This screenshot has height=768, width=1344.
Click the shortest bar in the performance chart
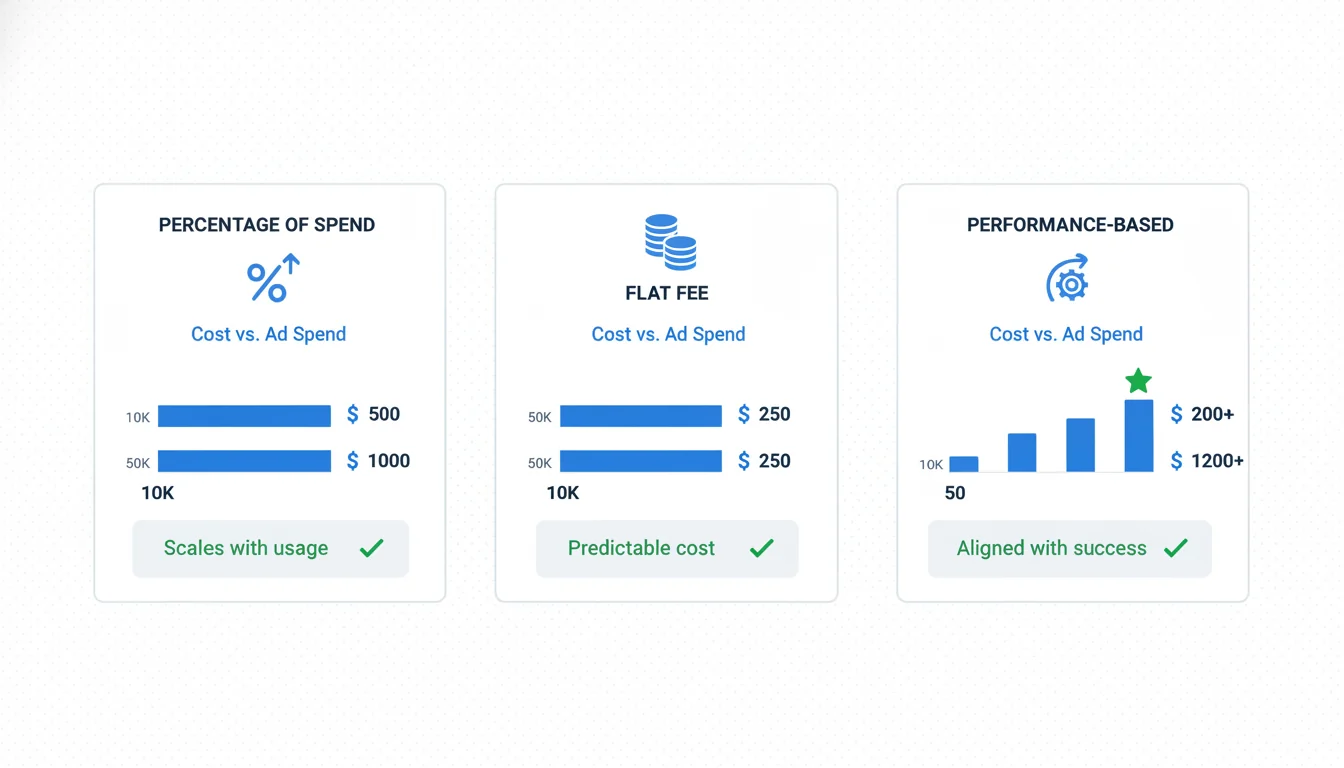pyautogui.click(x=963, y=464)
